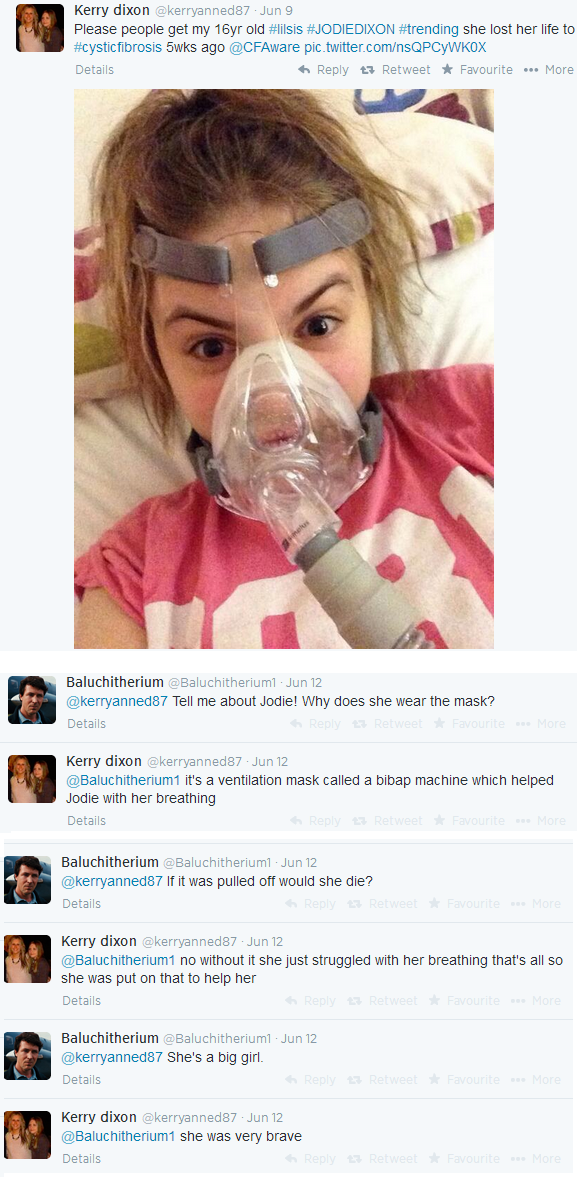Open More options on top tweet
The image size is (577, 1177).
coord(548,70)
